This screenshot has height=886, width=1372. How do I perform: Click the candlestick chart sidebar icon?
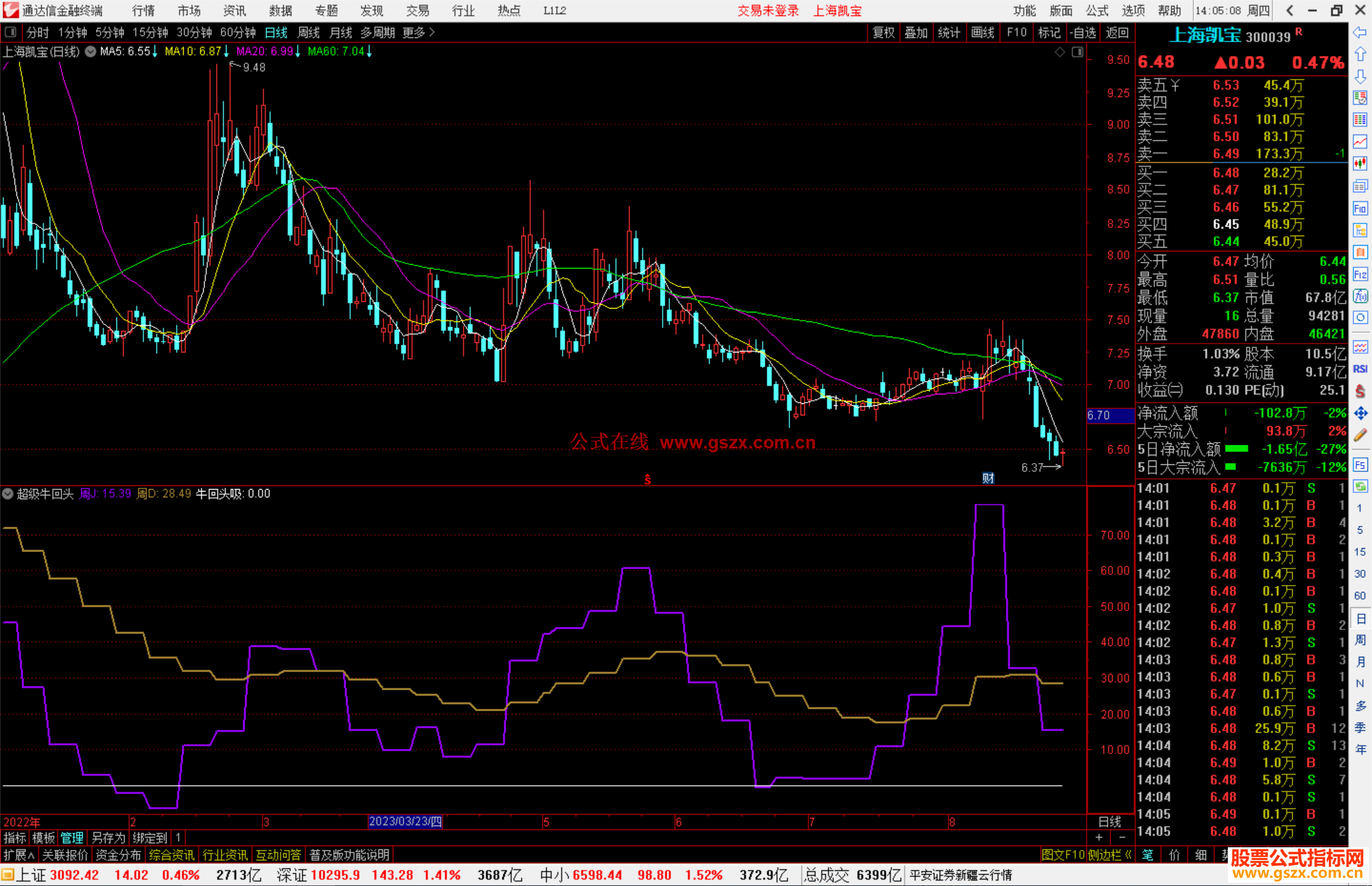coord(1360,163)
